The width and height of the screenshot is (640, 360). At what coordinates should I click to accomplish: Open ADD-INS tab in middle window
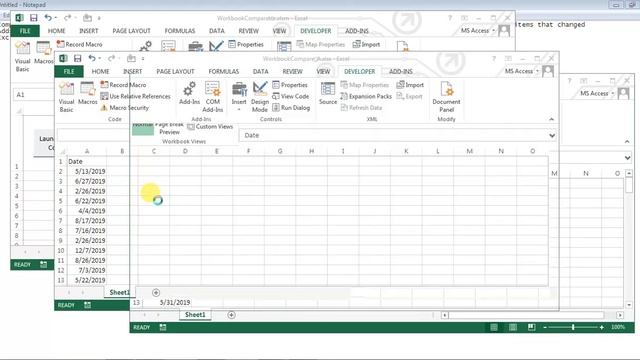point(401,71)
